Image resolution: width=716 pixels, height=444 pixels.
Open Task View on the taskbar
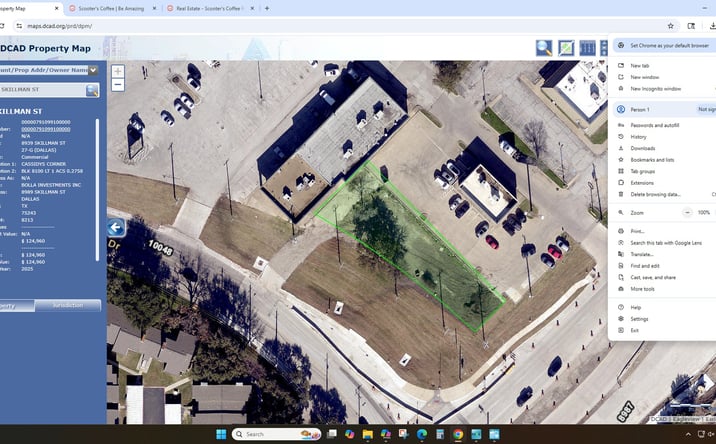[332, 434]
